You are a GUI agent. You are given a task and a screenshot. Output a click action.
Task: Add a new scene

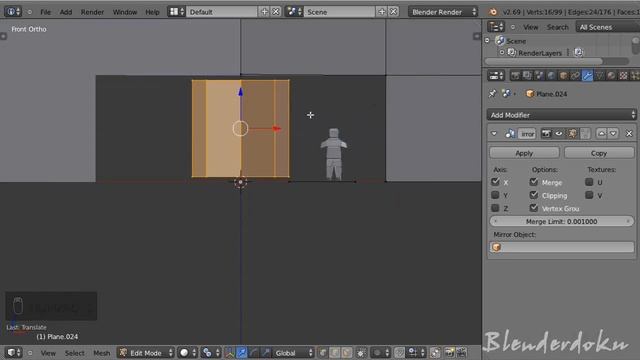tap(382, 12)
